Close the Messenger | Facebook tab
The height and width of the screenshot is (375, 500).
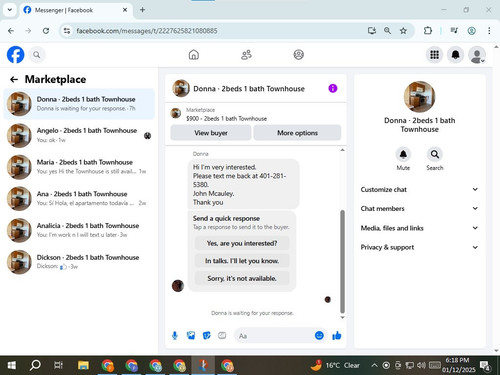click(125, 10)
